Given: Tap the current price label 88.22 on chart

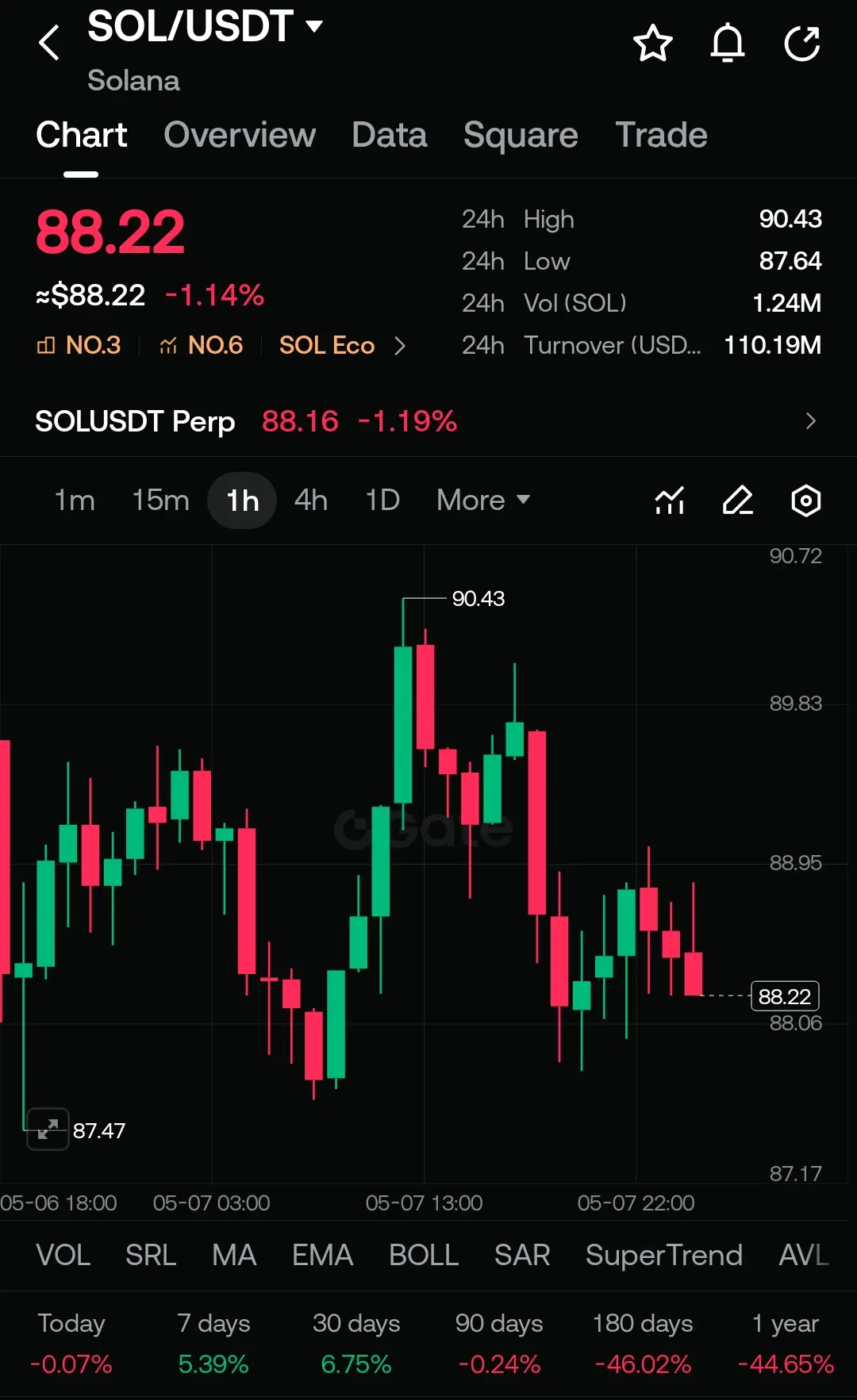Looking at the screenshot, I should tap(785, 996).
